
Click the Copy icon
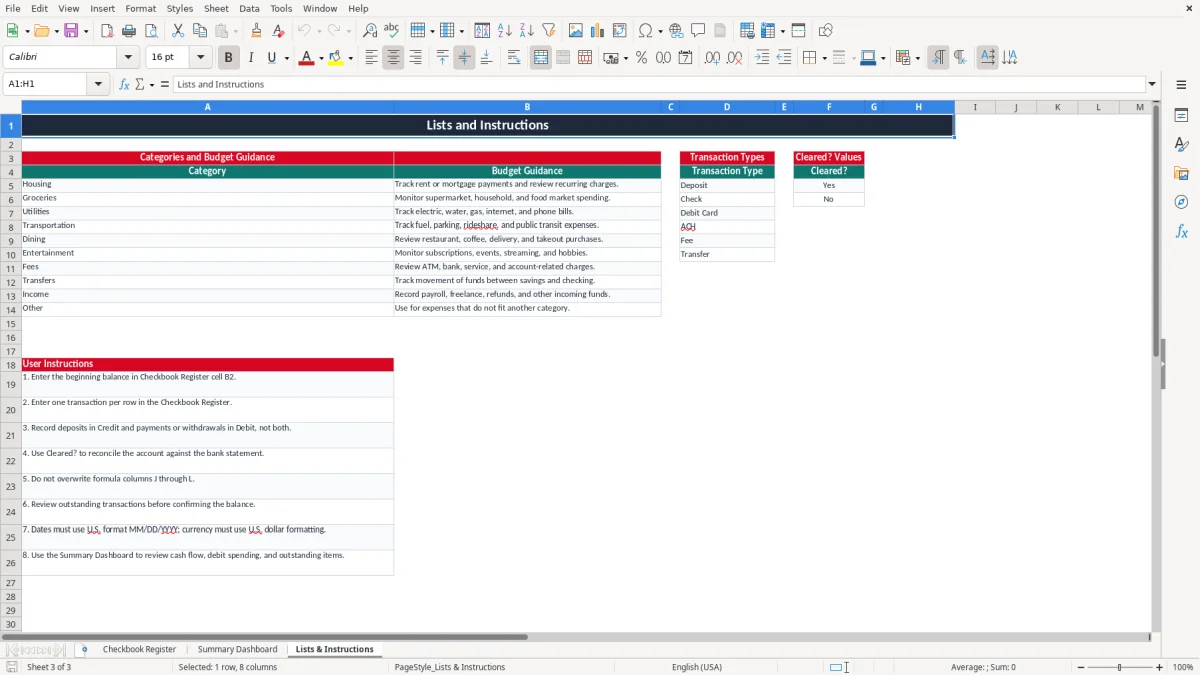[x=199, y=31]
